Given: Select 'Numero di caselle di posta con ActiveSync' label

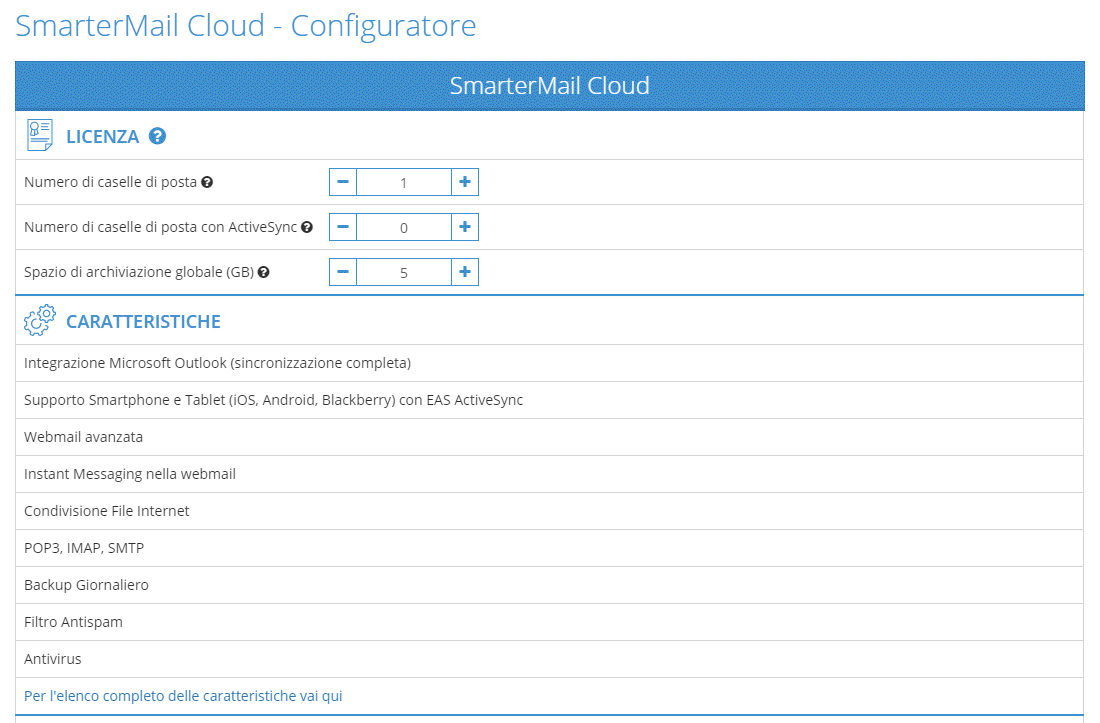Looking at the screenshot, I should click(x=161, y=227).
